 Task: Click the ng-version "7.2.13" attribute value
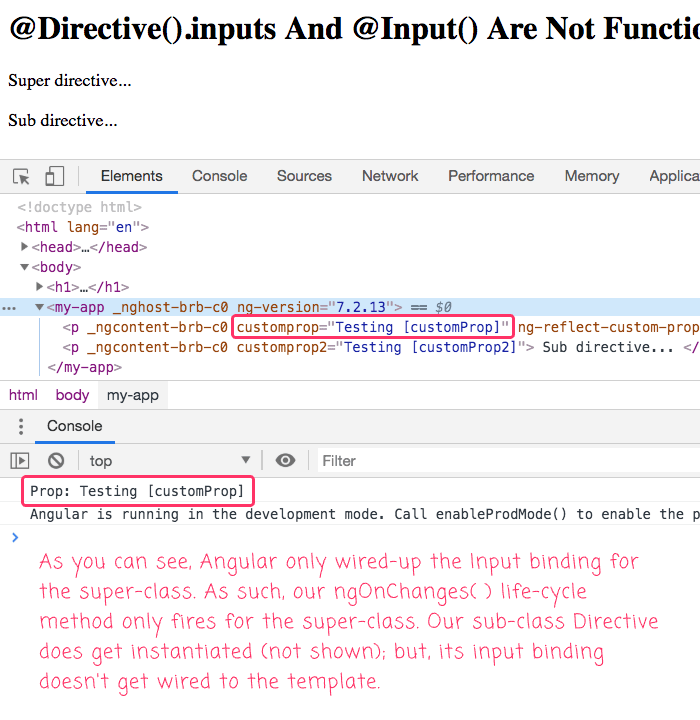(x=361, y=307)
